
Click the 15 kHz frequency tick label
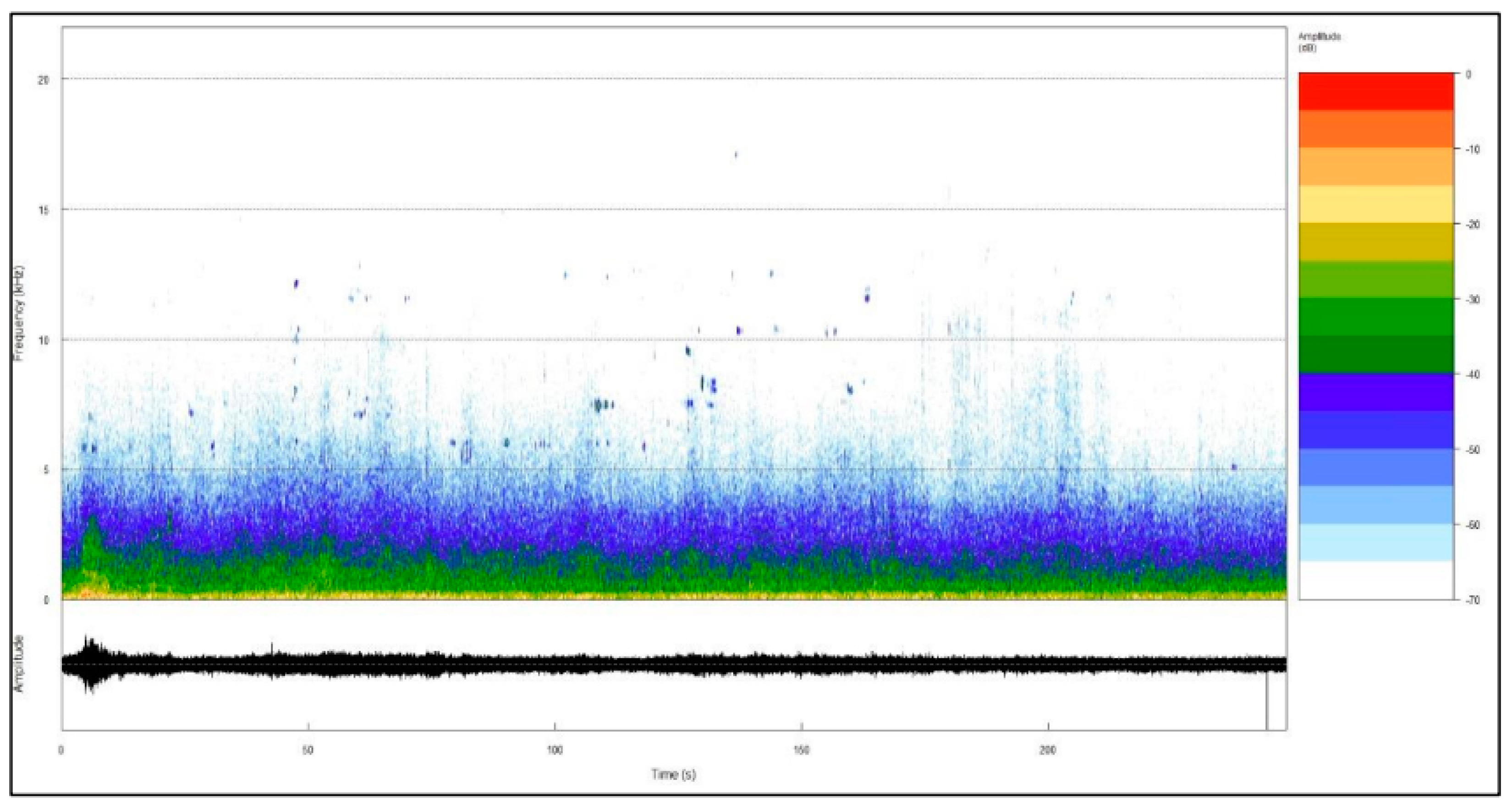click(44, 210)
